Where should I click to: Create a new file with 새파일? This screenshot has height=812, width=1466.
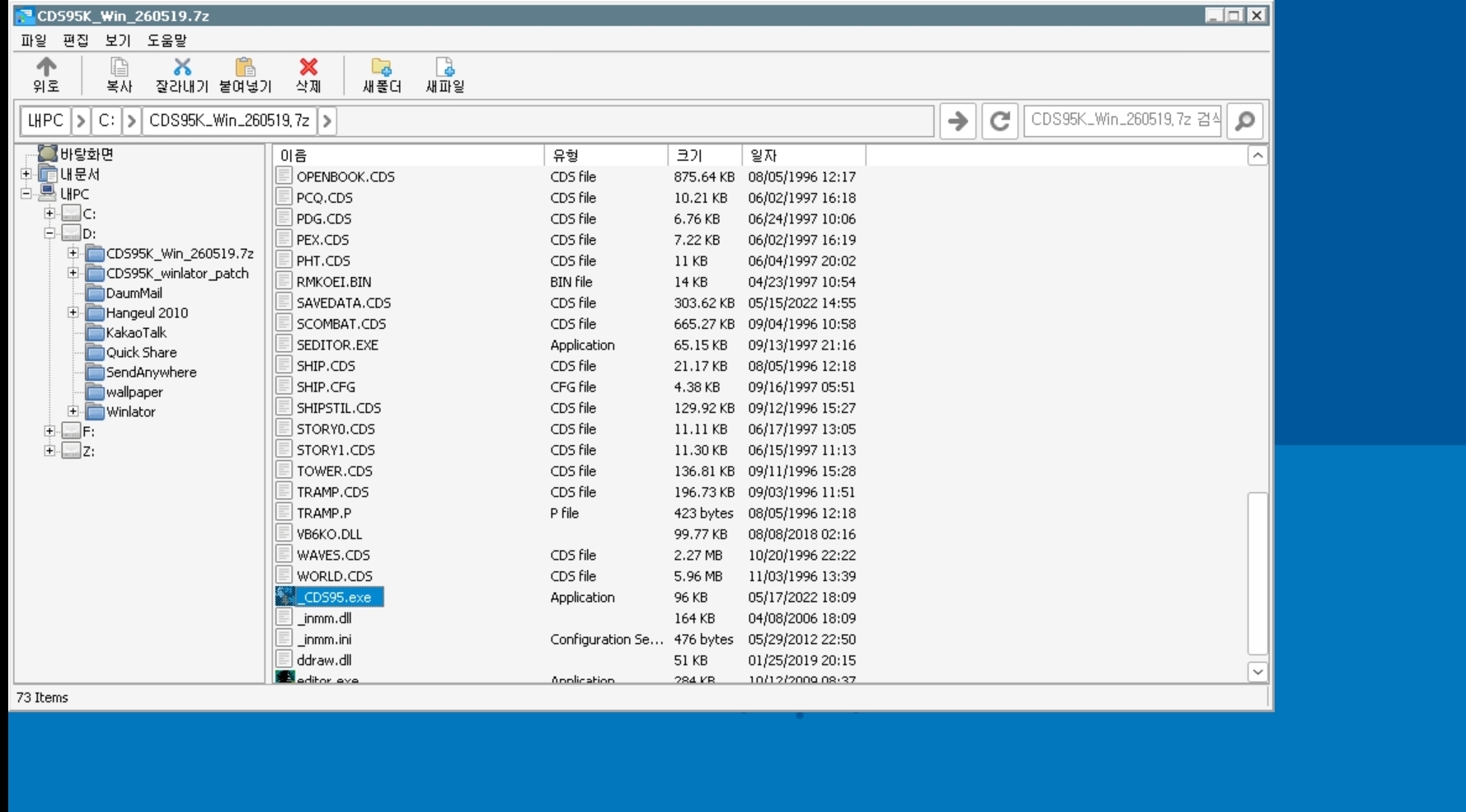444,74
